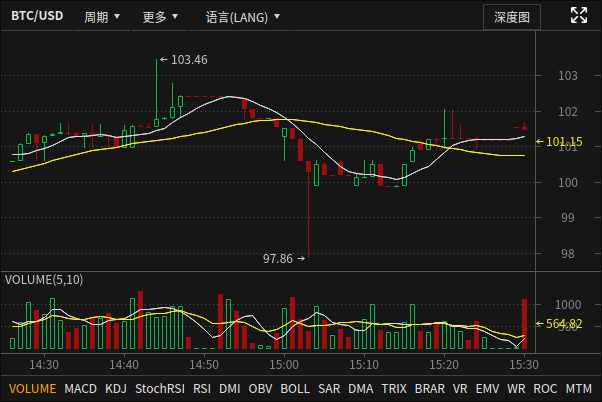This screenshot has width=602, height=402.
Task: Open the 语言(LANG) language dropdown
Action: [243, 17]
